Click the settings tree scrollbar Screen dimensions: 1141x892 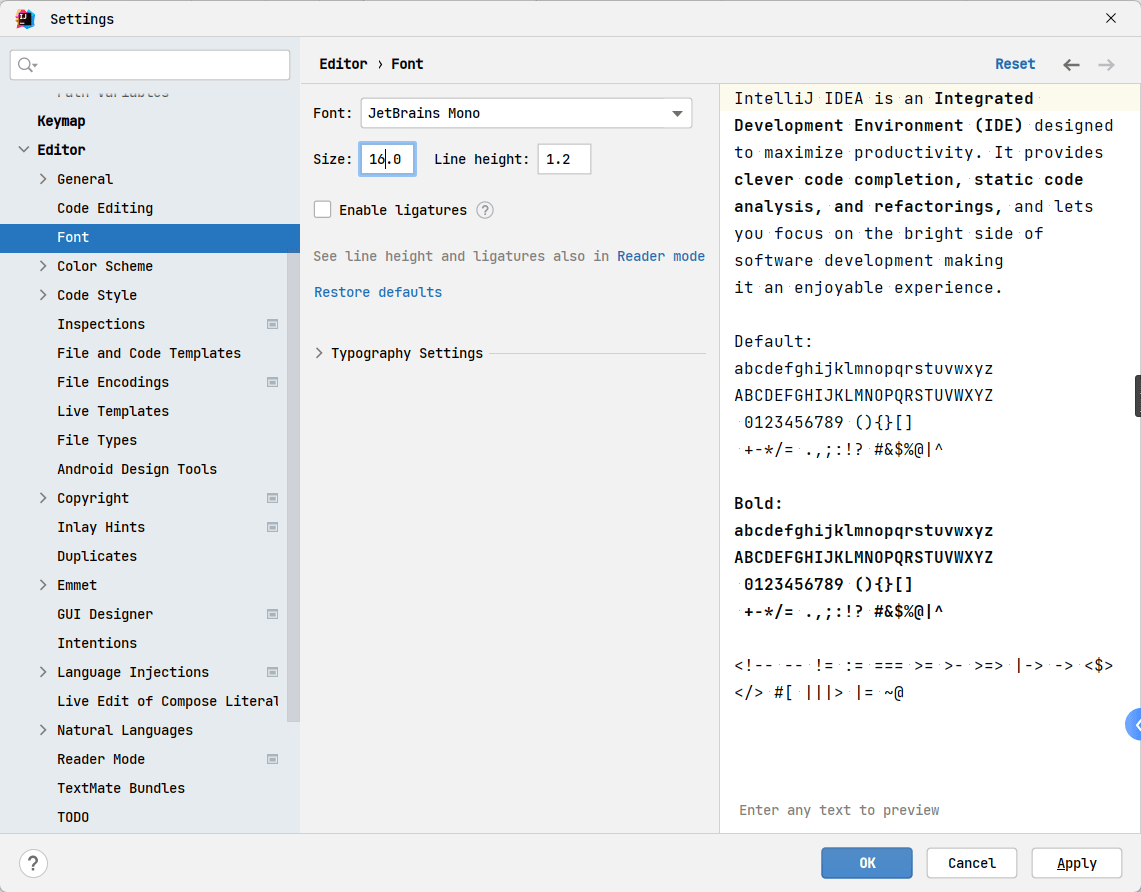pos(293,486)
